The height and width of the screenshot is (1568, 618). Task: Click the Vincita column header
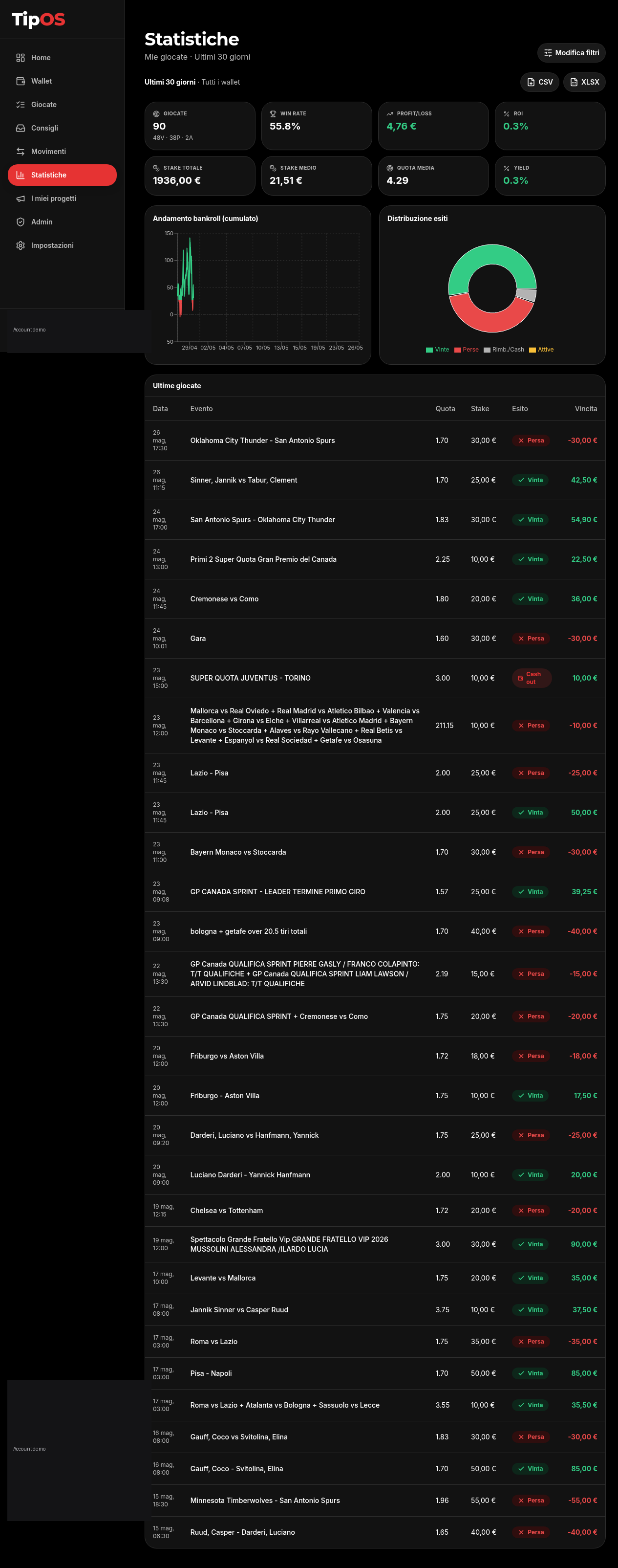pyautogui.click(x=586, y=409)
